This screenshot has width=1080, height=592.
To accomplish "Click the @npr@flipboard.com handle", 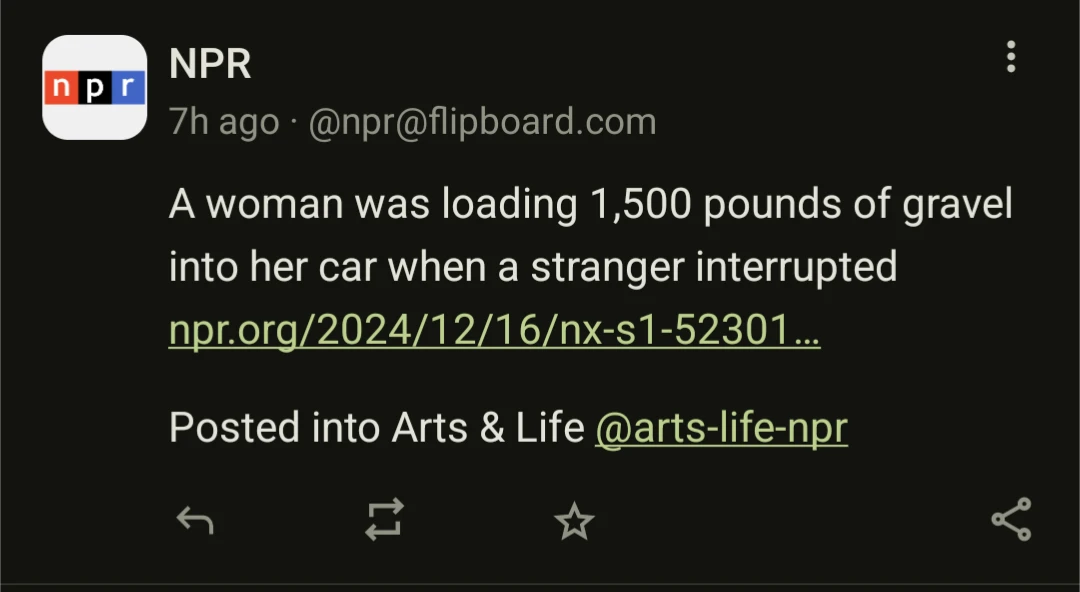I will 482,122.
